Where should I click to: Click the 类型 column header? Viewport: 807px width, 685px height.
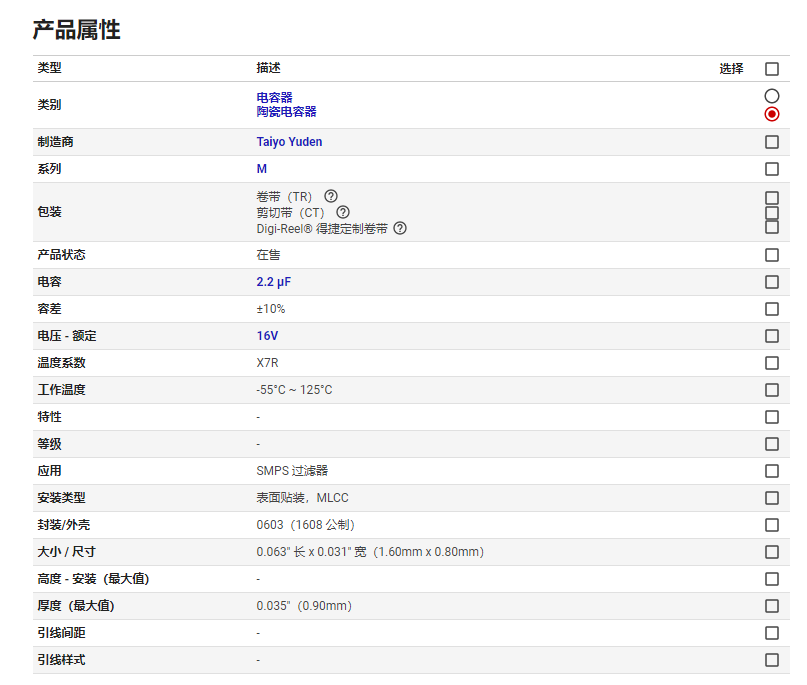(49, 68)
